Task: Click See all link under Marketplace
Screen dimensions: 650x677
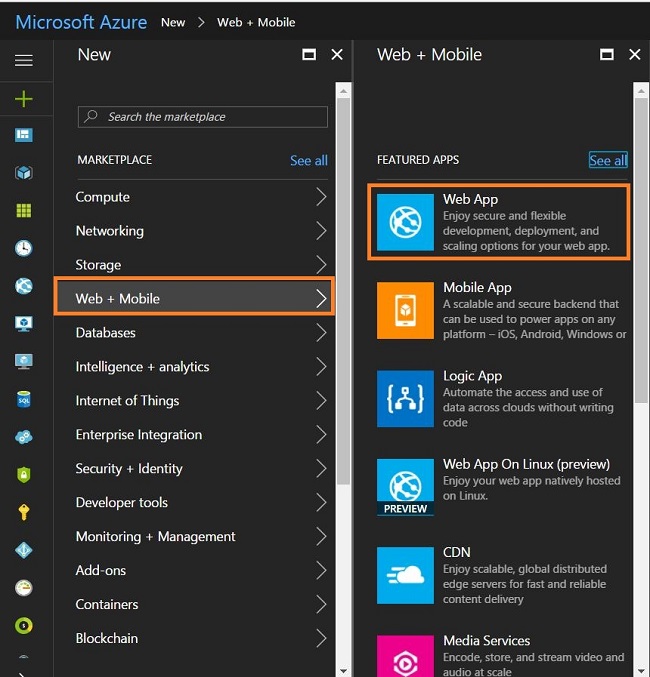Action: [308, 160]
